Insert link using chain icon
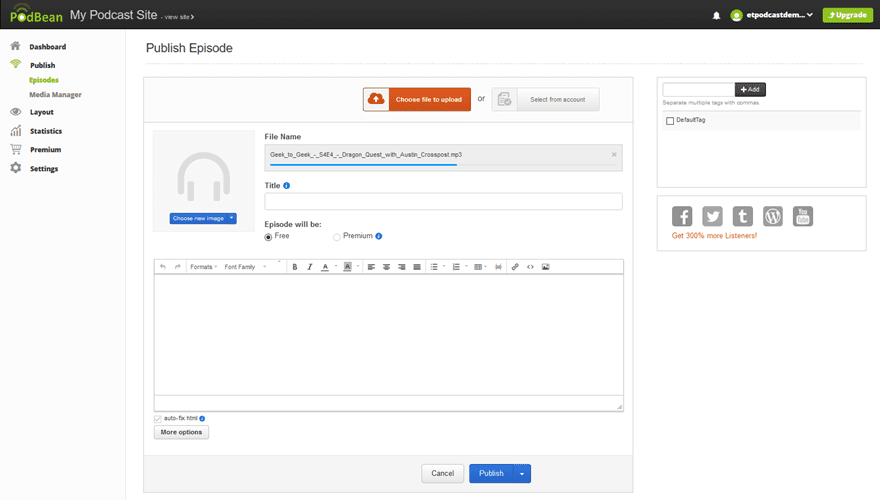The image size is (880, 500). tap(515, 267)
